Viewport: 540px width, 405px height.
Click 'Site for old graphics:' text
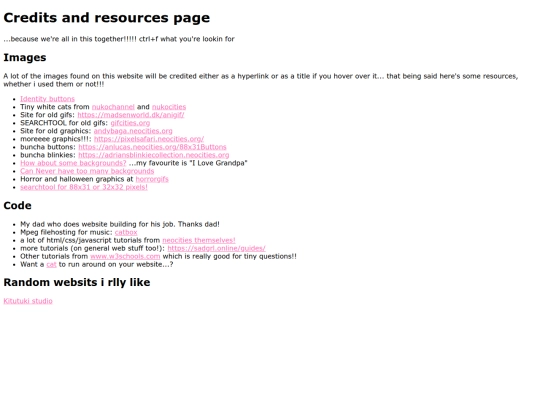[55, 131]
